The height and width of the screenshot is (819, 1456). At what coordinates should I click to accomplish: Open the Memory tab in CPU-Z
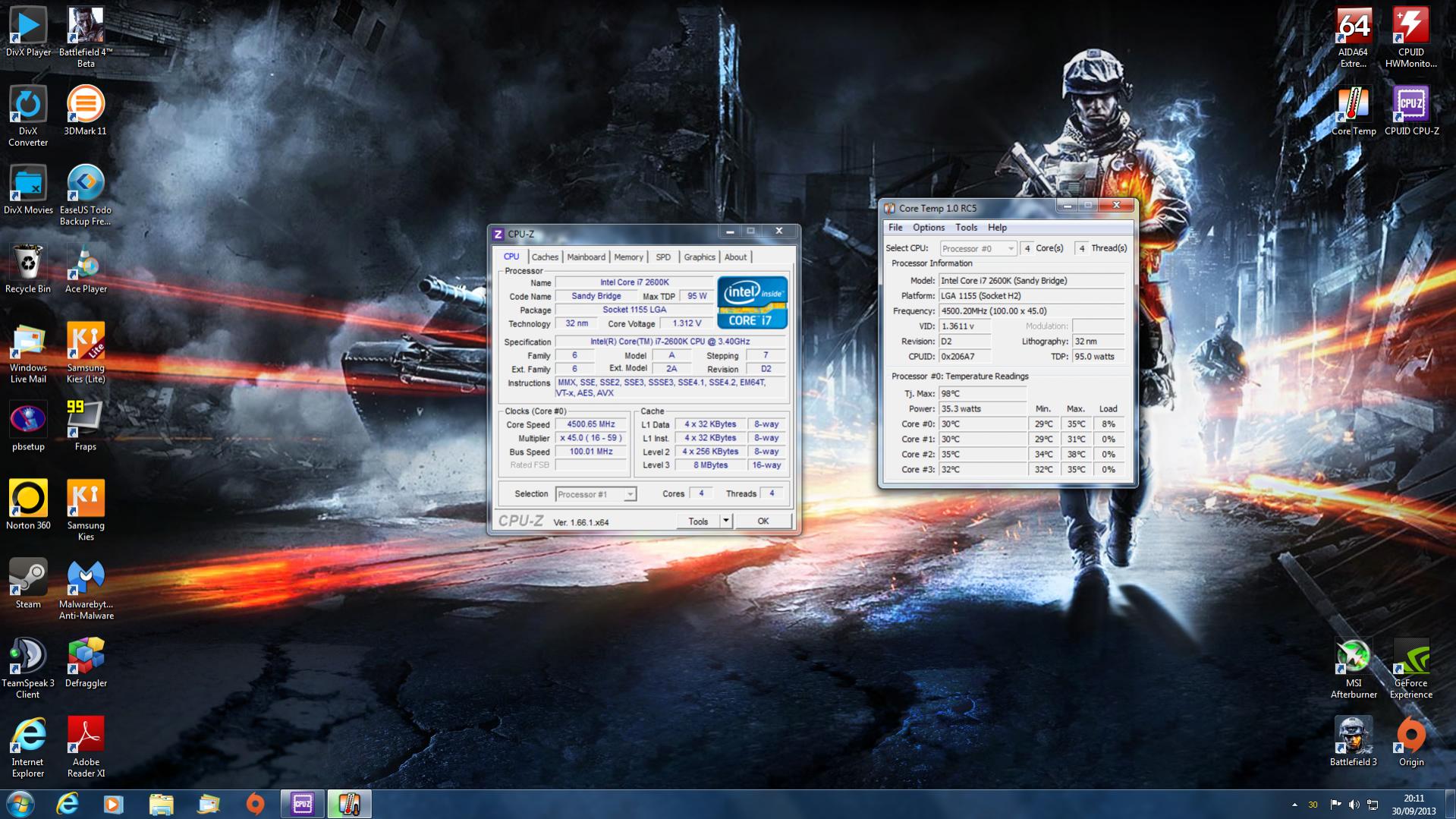point(628,257)
